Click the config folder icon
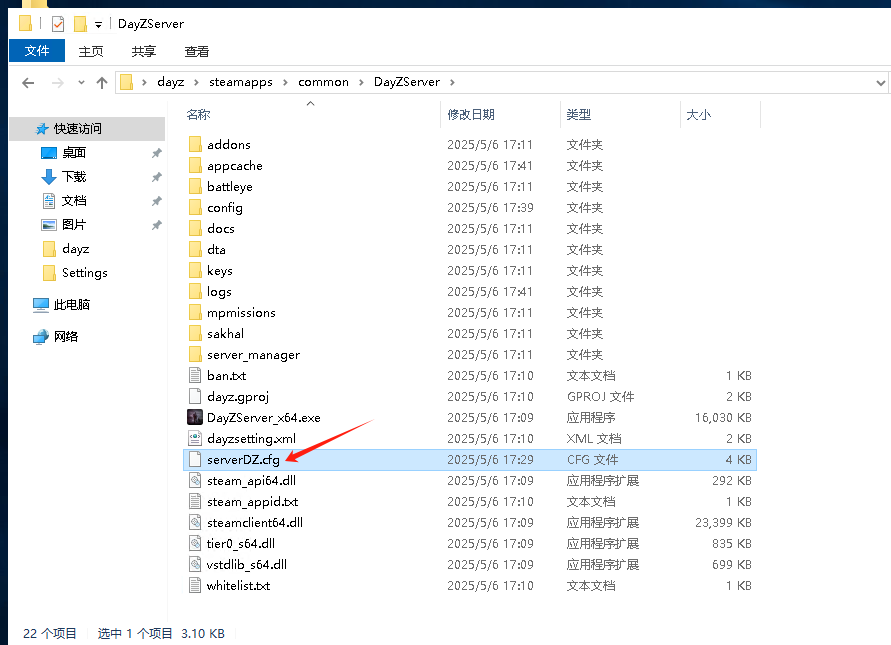Image resolution: width=891 pixels, height=645 pixels. (195, 207)
